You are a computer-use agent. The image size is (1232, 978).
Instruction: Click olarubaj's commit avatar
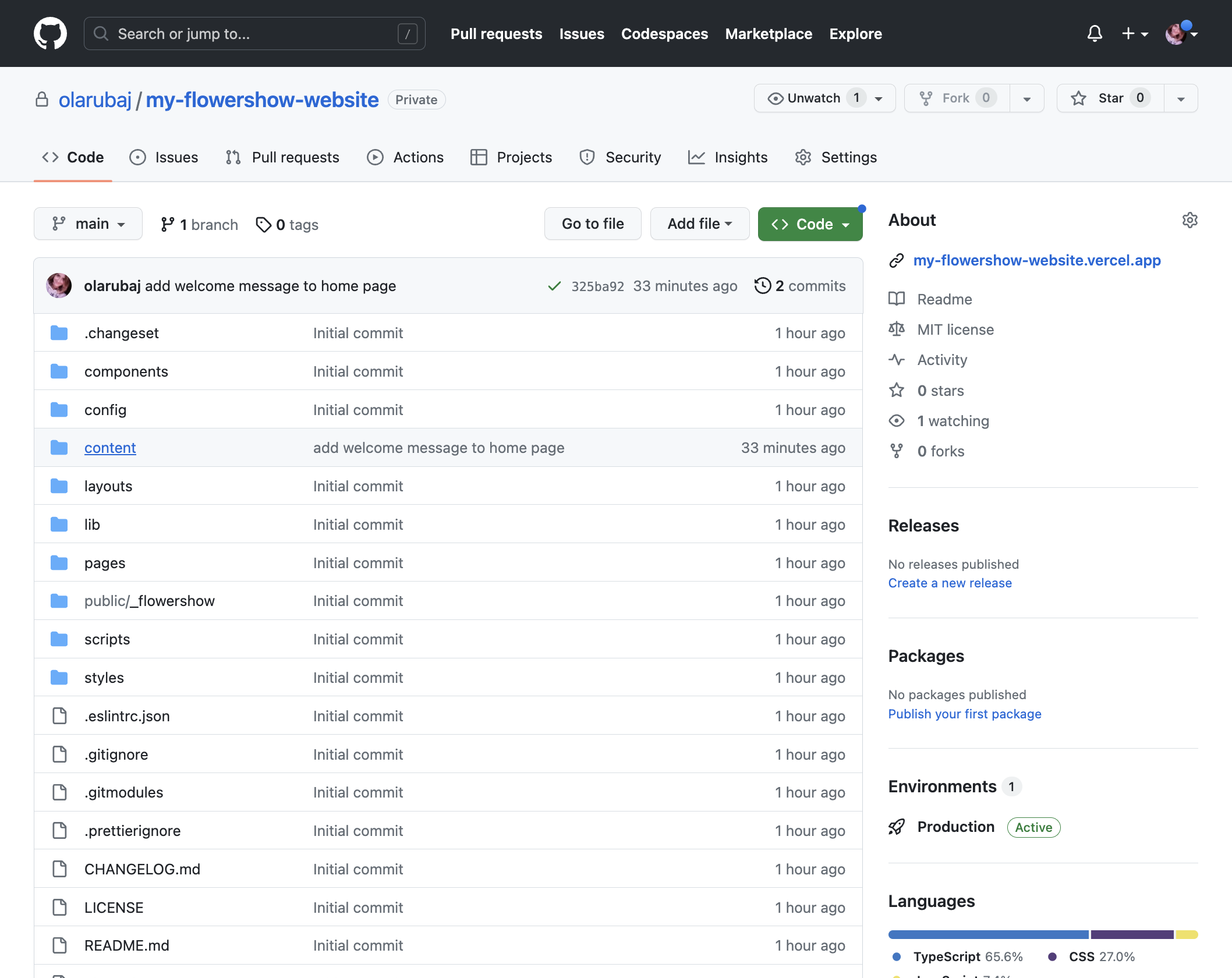59,286
